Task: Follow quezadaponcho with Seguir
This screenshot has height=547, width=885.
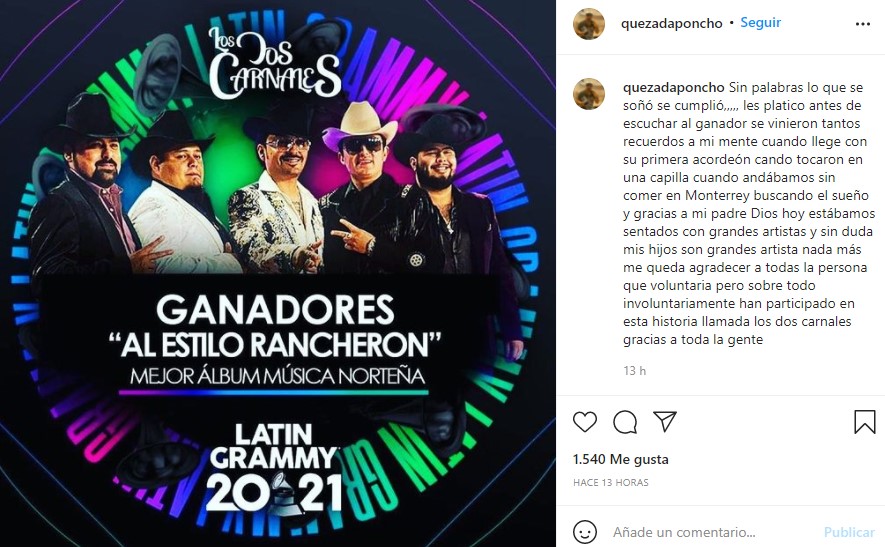Action: [x=760, y=23]
